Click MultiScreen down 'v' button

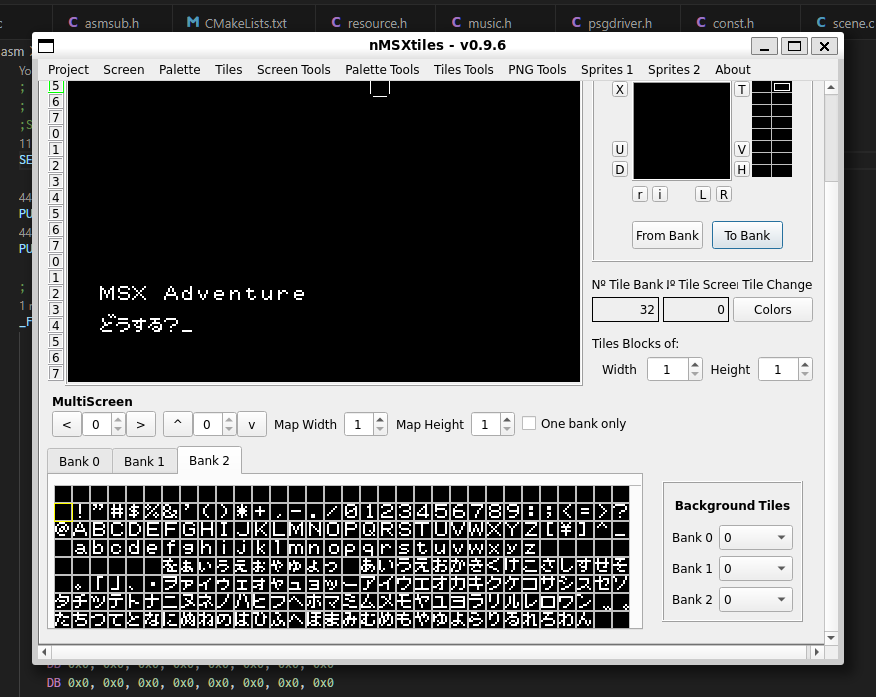tap(251, 424)
